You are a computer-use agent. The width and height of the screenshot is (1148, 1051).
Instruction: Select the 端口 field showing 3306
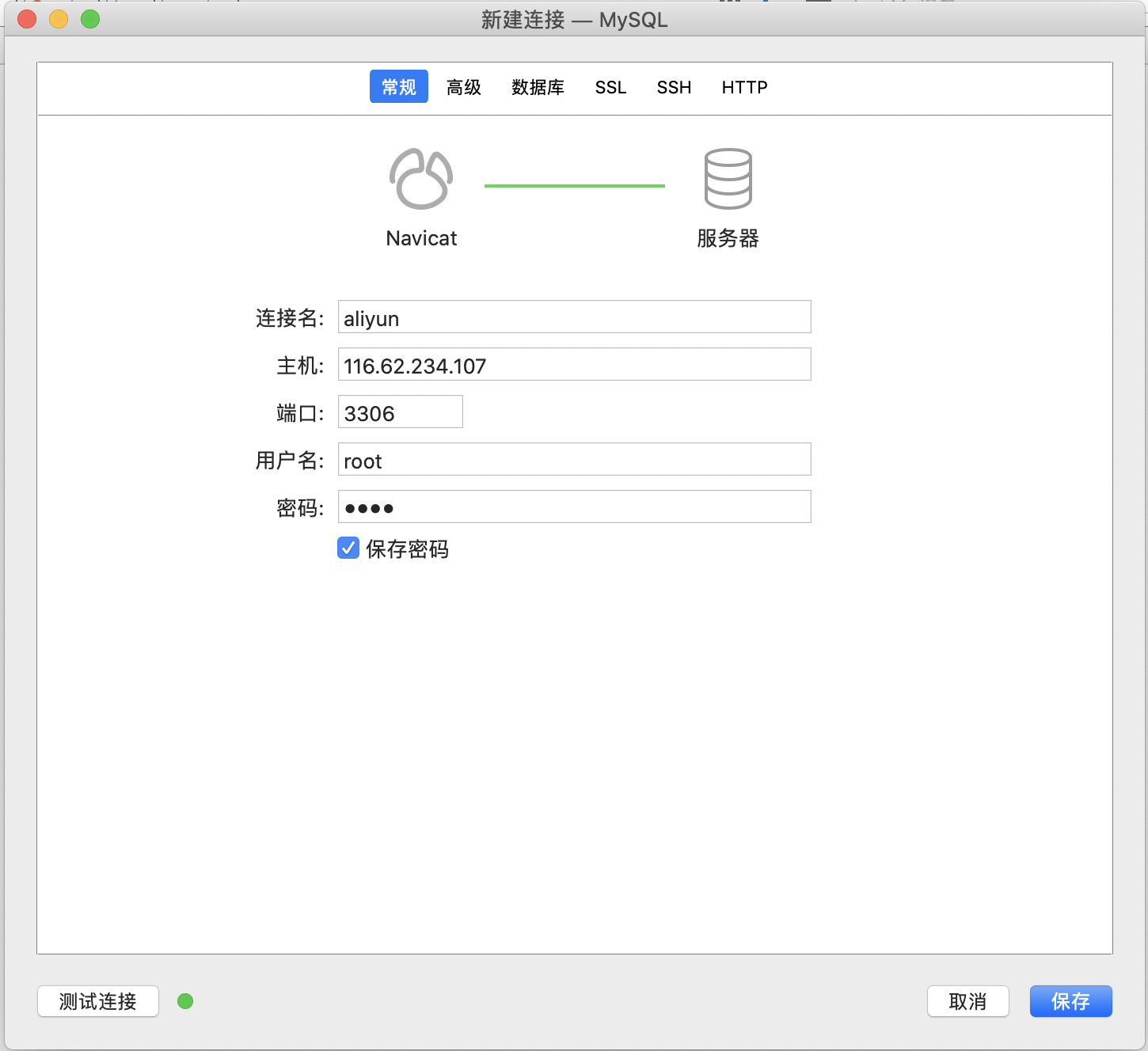tap(400, 412)
